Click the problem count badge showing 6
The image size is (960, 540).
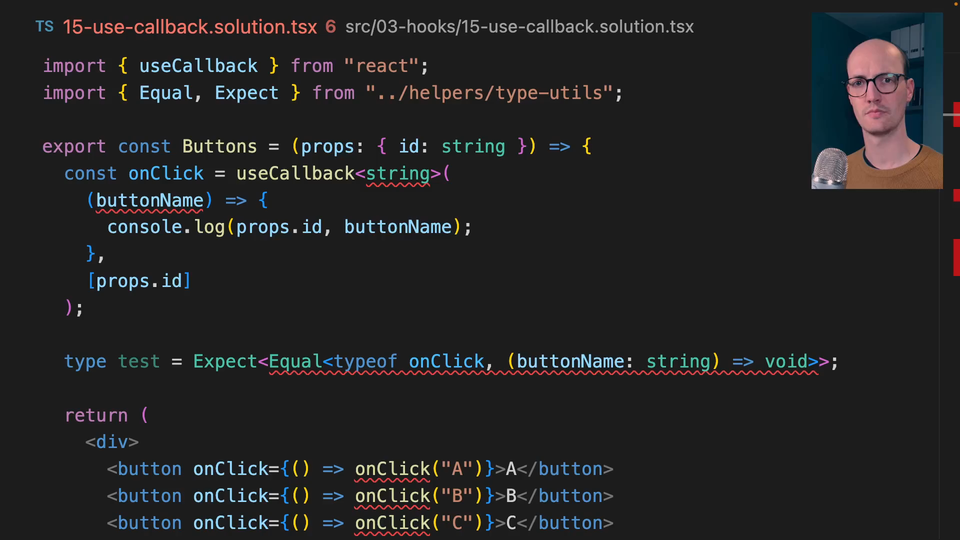(x=330, y=27)
